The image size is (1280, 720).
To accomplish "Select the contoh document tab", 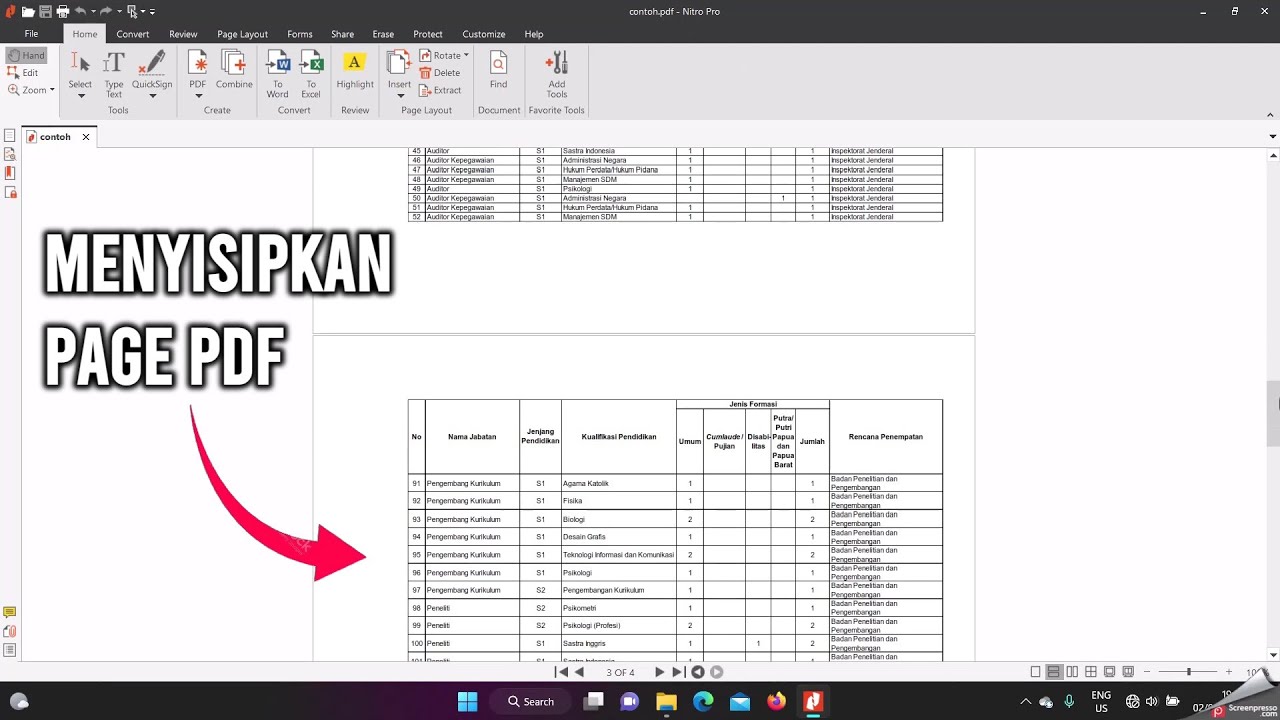I will pos(57,137).
